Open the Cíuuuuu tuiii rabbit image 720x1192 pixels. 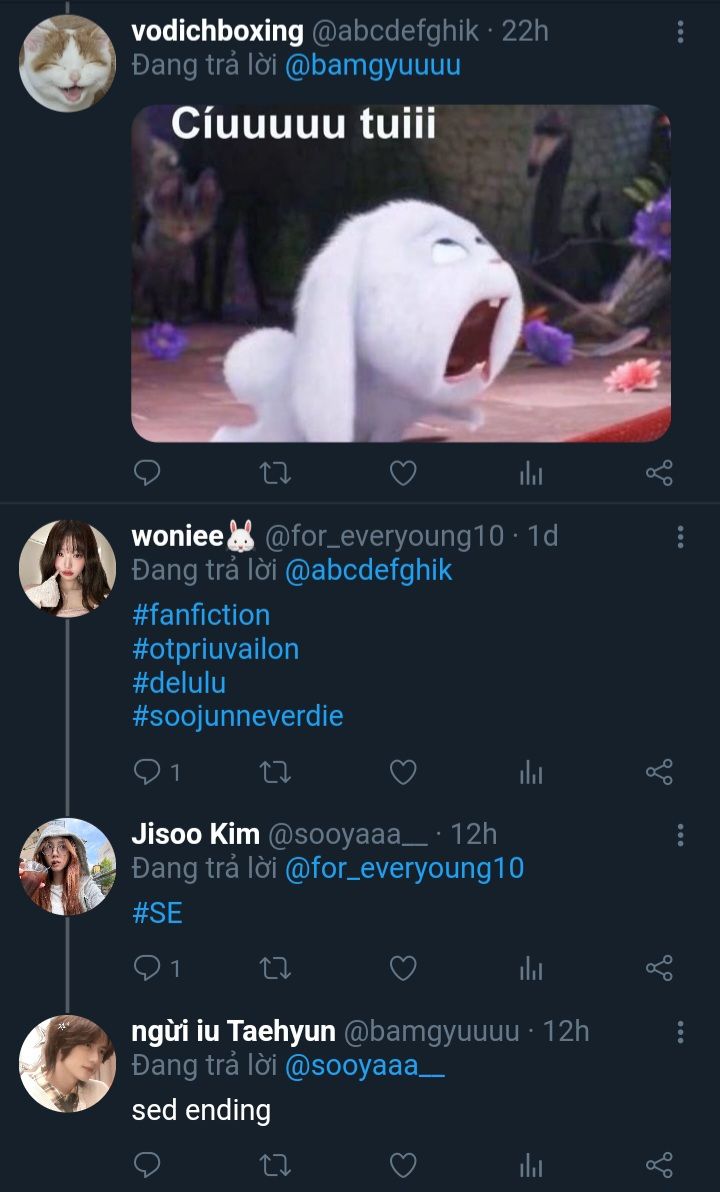point(401,273)
